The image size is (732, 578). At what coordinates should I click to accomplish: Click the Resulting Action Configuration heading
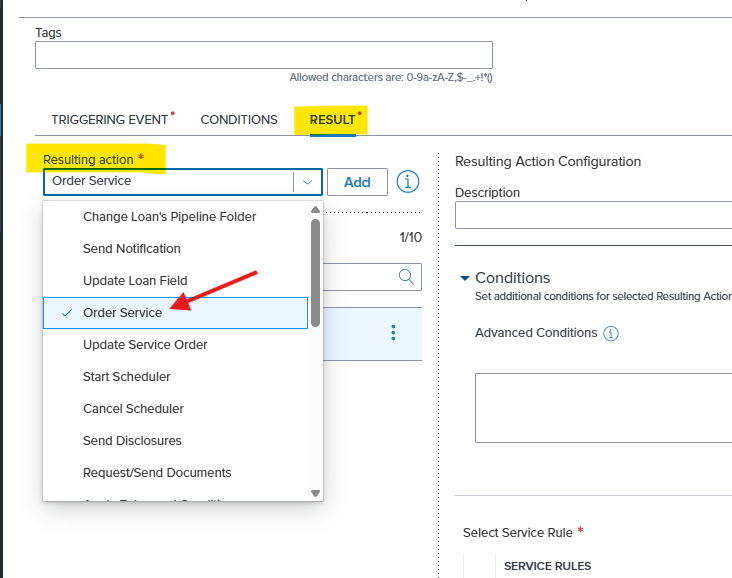[x=548, y=162]
